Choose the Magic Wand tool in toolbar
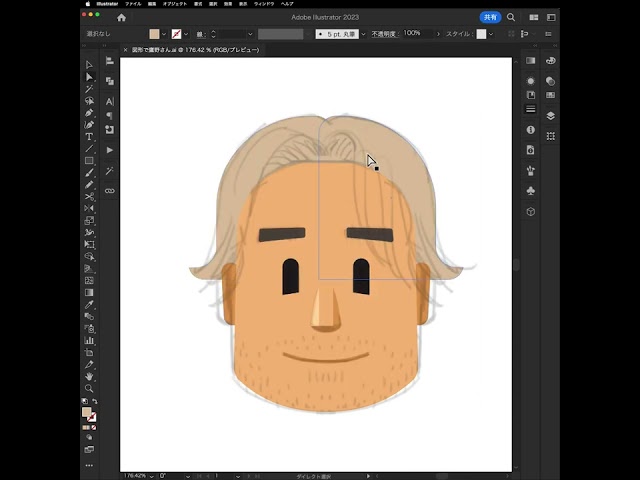Screen dimensions: 640x480 [x=89, y=89]
